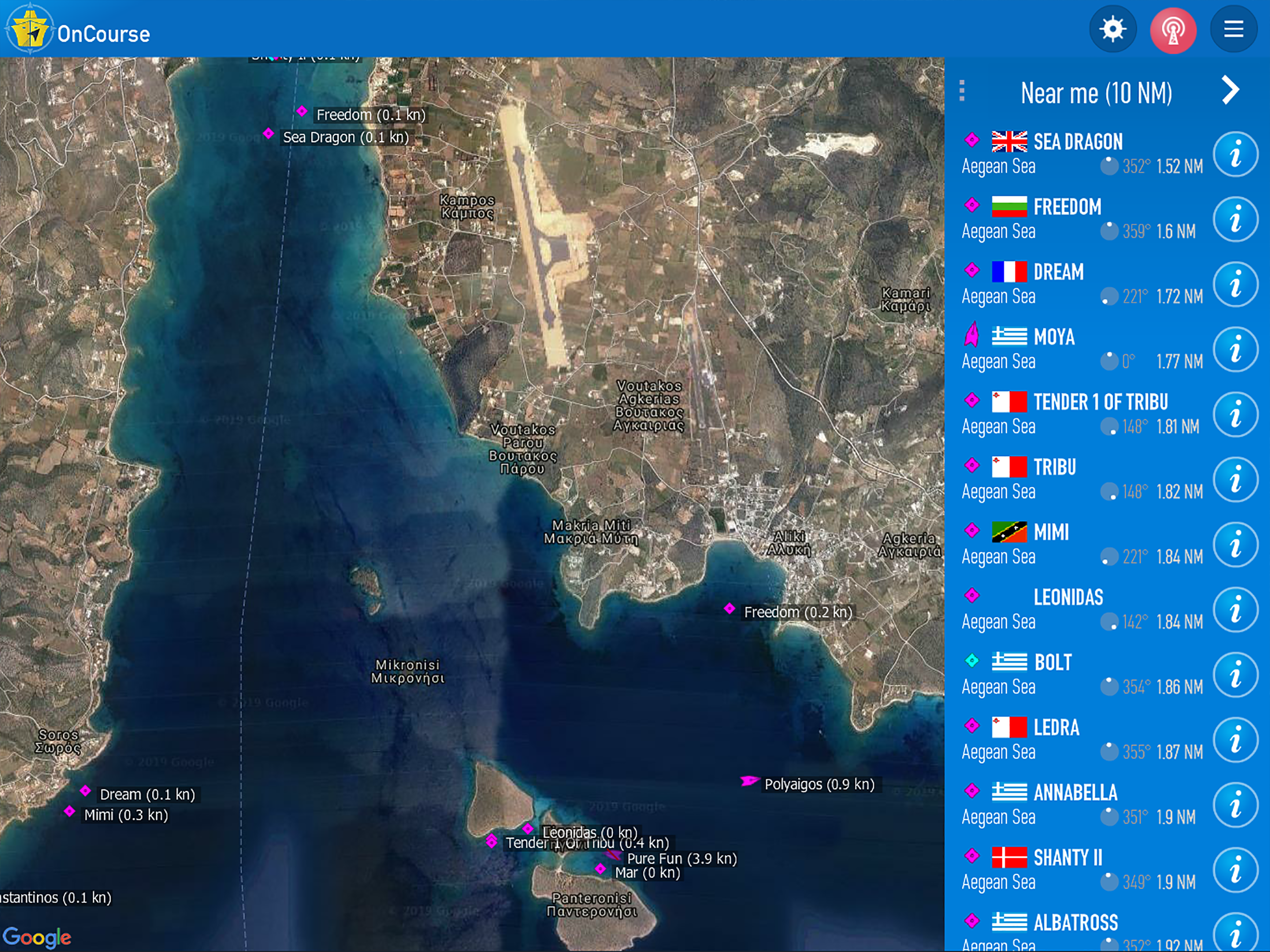Open the hamburger menu
This screenshot has width=1270, height=952.
1233,30
